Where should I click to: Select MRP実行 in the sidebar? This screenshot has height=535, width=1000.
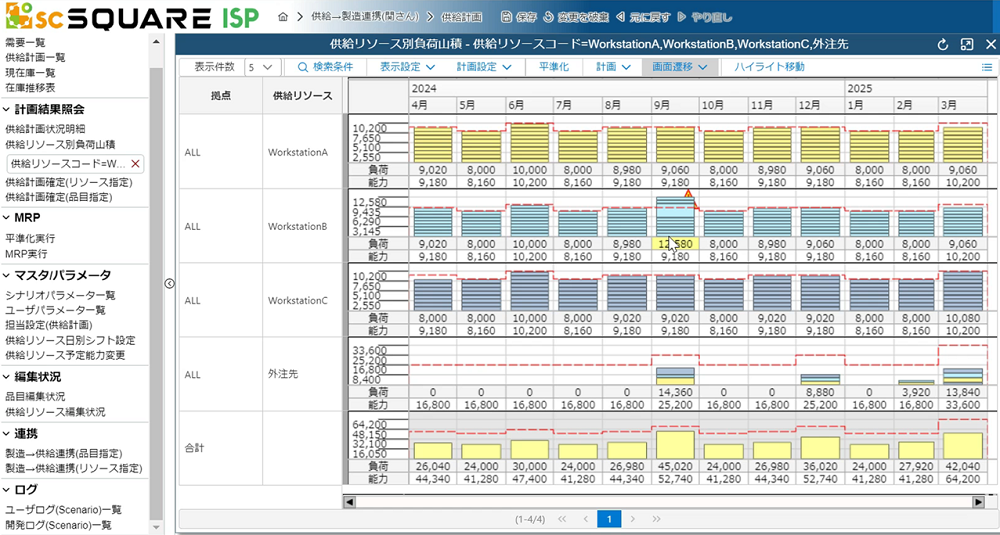click(26, 254)
